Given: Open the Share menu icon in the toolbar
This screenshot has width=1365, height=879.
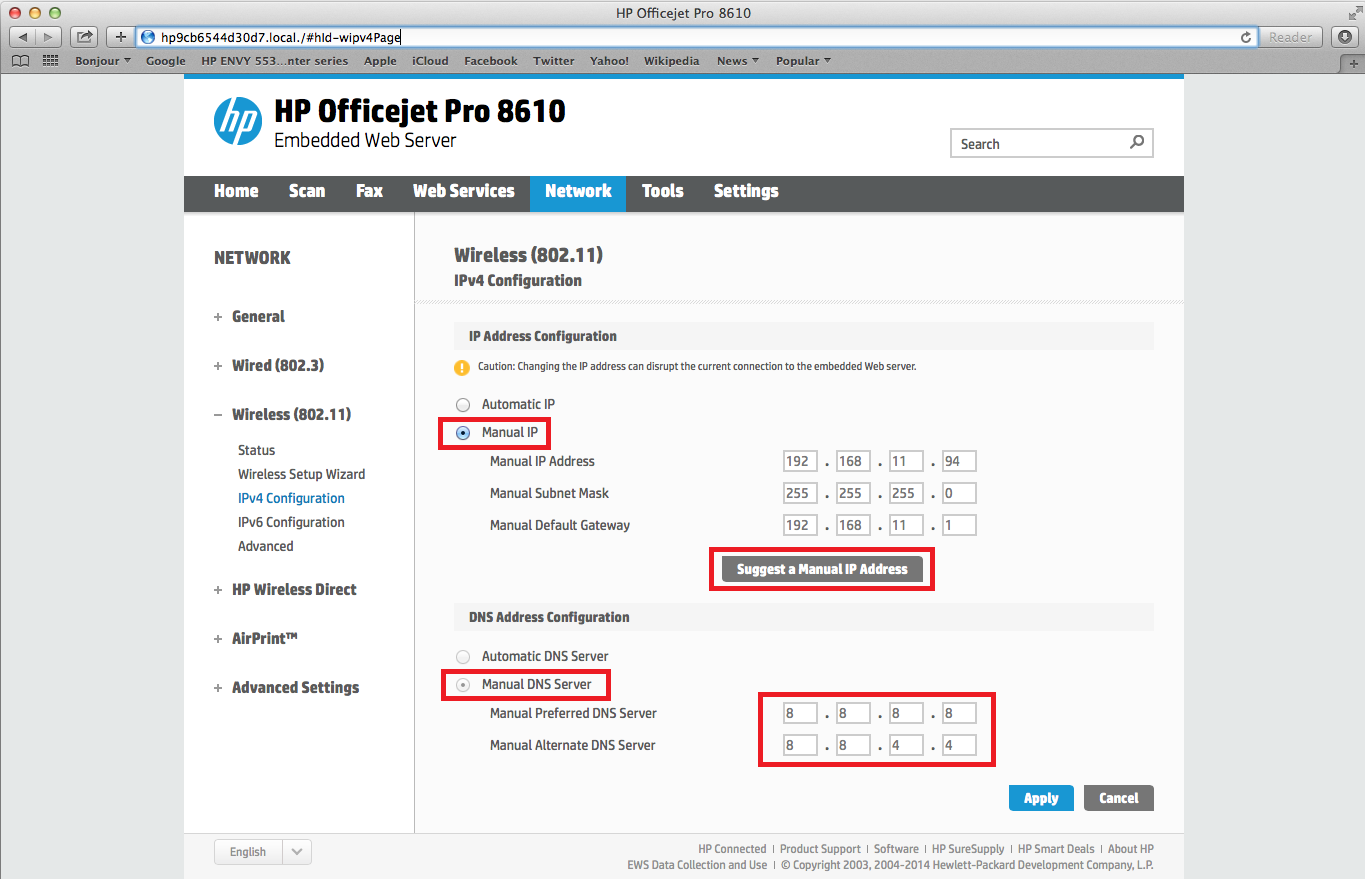Looking at the screenshot, I should (x=85, y=37).
